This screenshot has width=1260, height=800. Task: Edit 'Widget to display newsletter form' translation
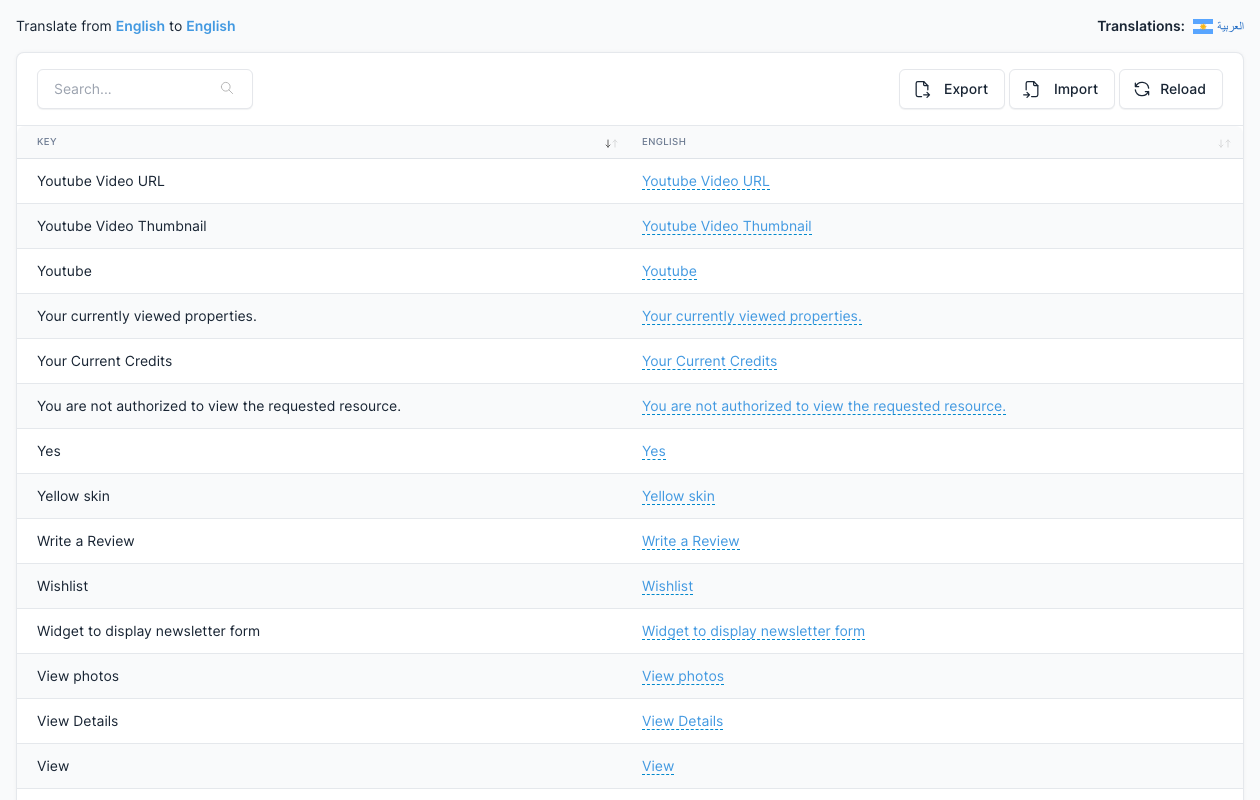click(753, 631)
